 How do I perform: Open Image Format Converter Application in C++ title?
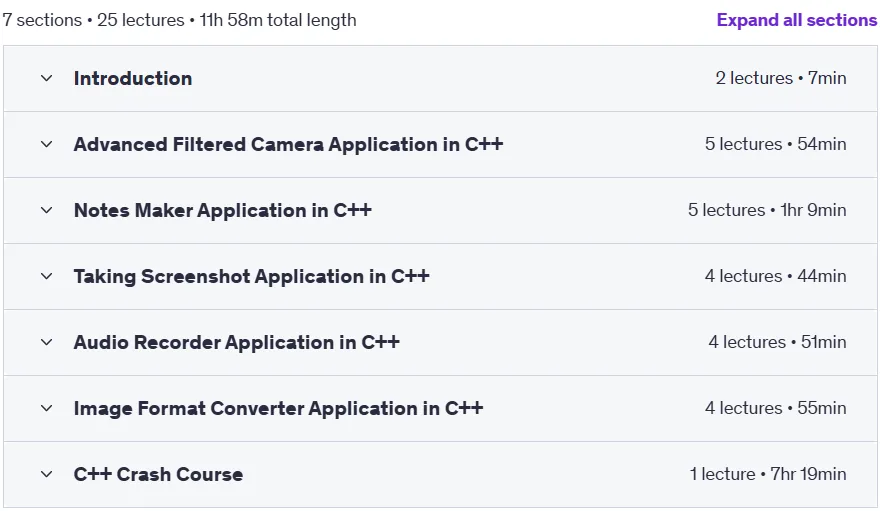[278, 408]
